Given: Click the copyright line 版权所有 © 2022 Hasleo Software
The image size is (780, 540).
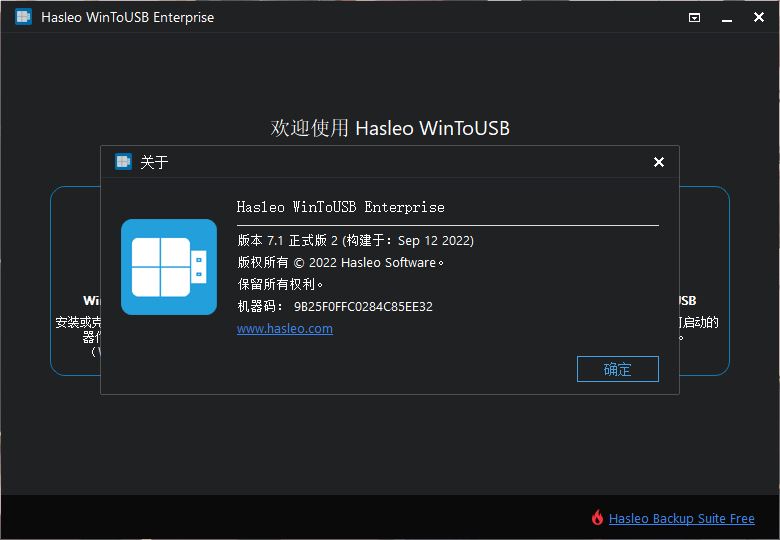Looking at the screenshot, I should tap(341, 263).
